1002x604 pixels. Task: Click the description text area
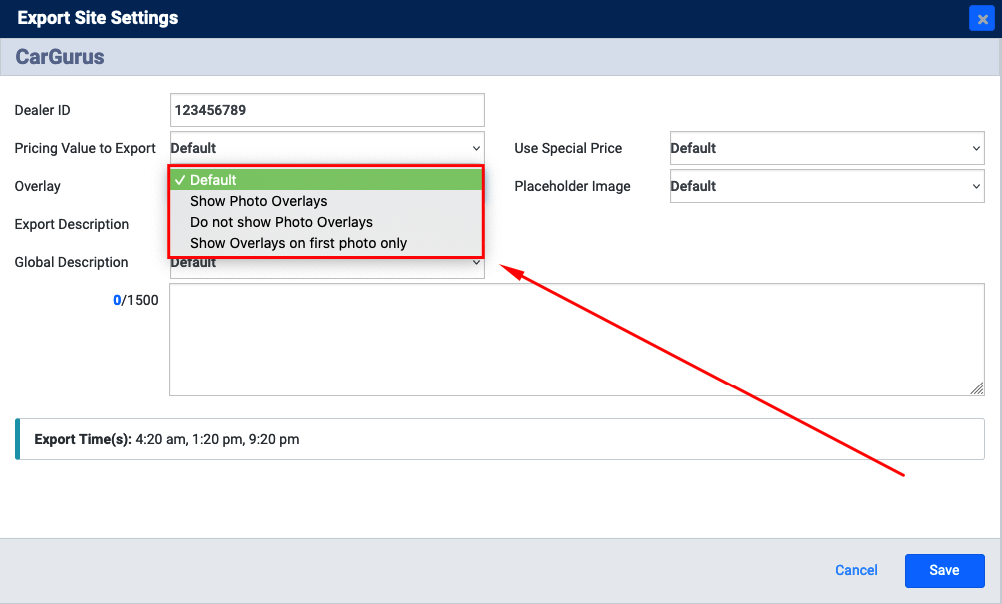(576, 339)
